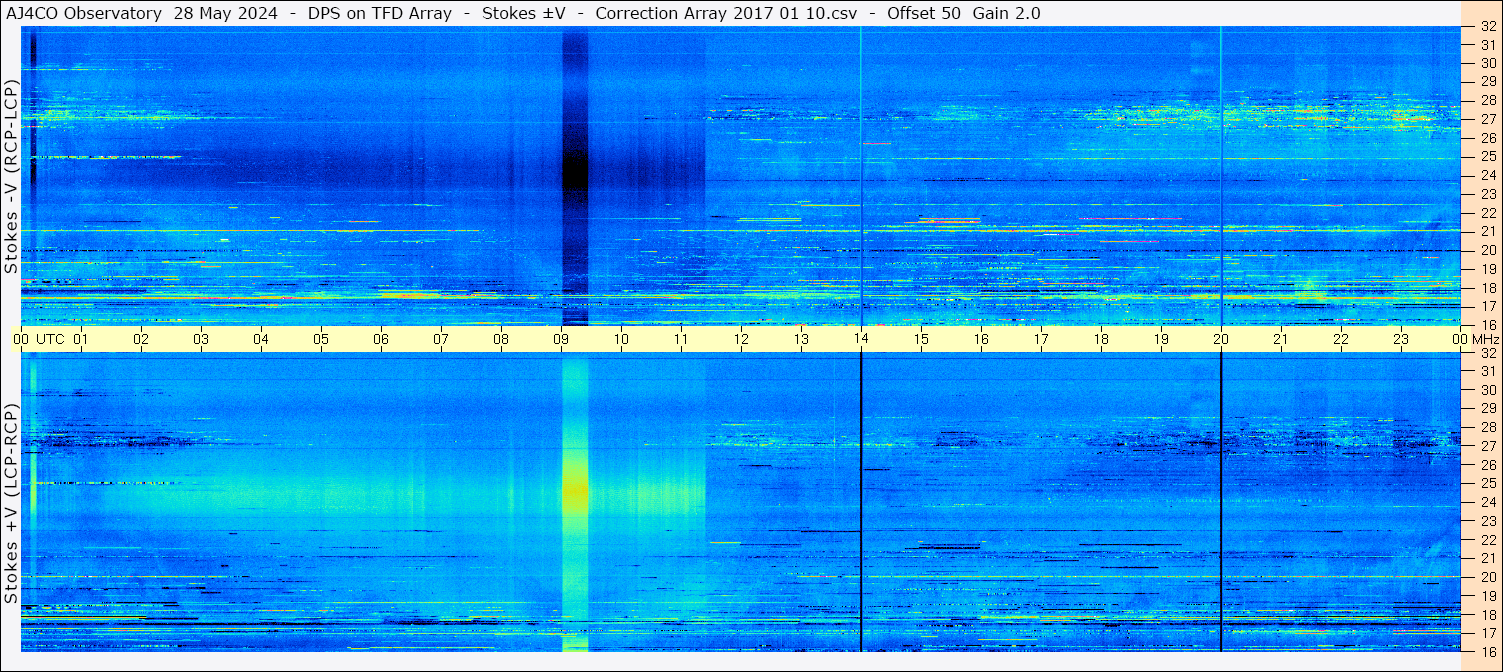Click the 06 hour label on time axis
Viewport: 1503px width, 672px height.
click(381, 339)
